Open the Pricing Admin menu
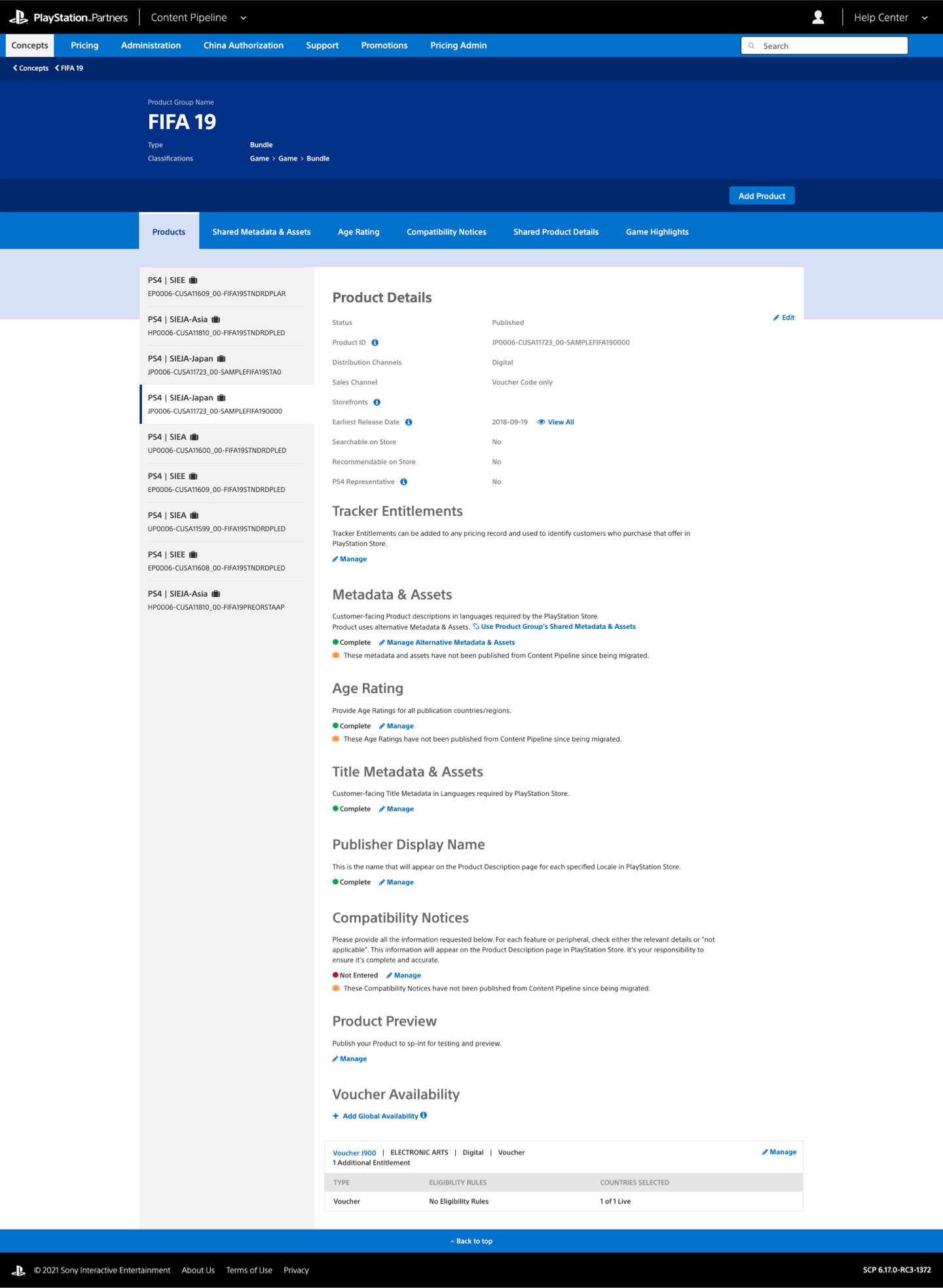The image size is (943, 1288). pyautogui.click(x=458, y=45)
